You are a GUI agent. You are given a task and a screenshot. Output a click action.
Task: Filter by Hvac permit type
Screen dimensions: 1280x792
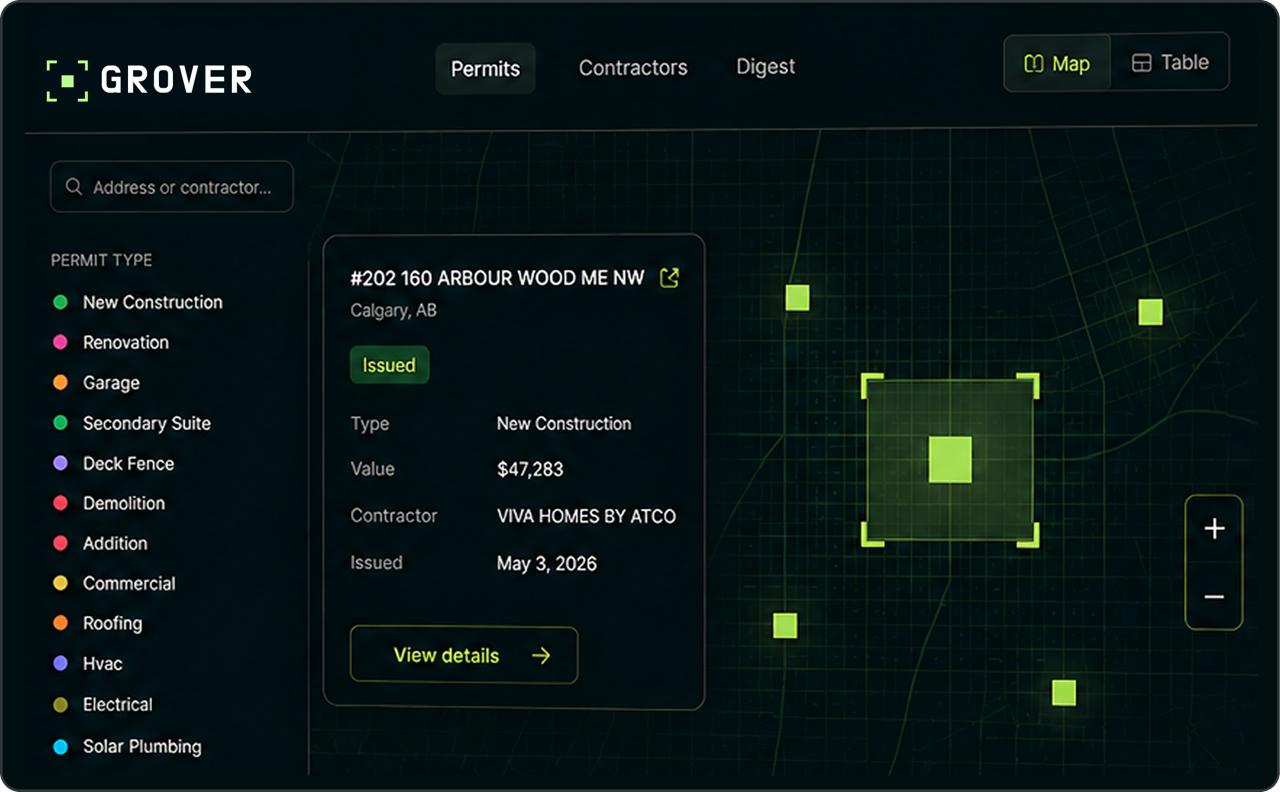[x=87, y=663]
